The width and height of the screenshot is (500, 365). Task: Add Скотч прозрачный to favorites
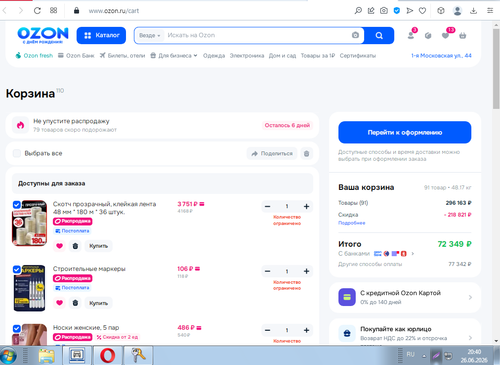click(x=59, y=246)
